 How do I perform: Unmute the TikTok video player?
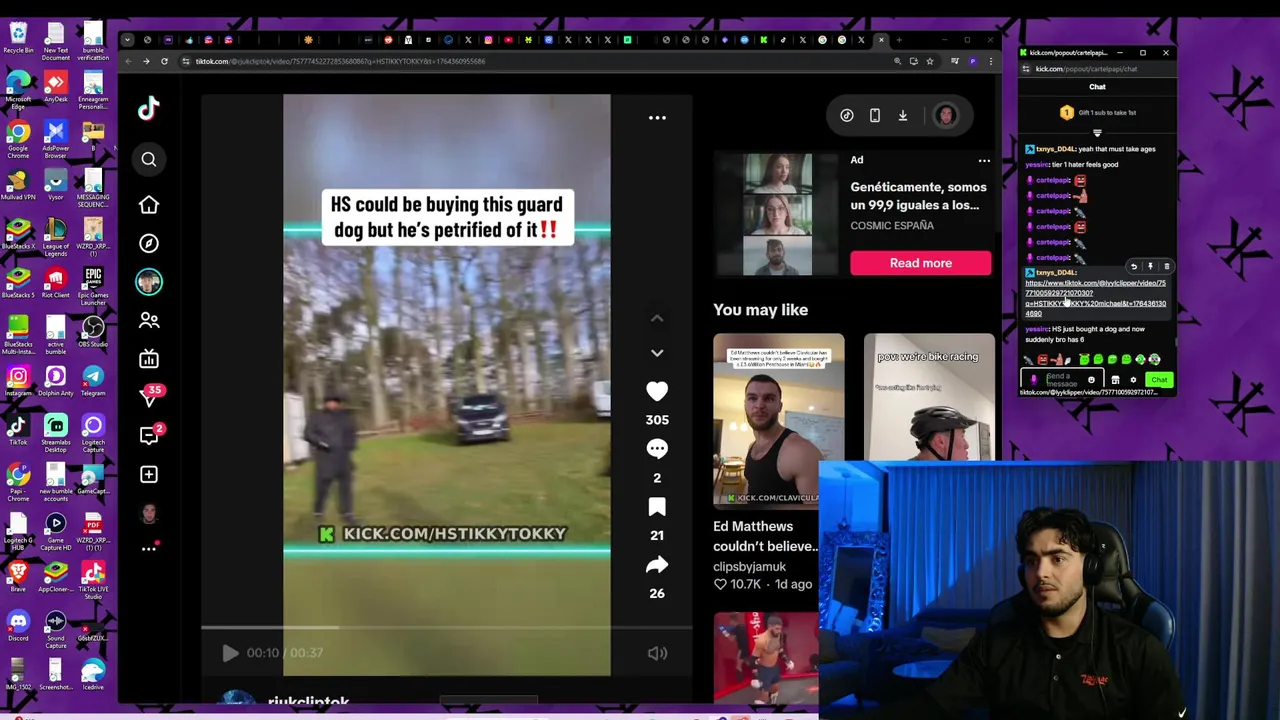pos(657,653)
